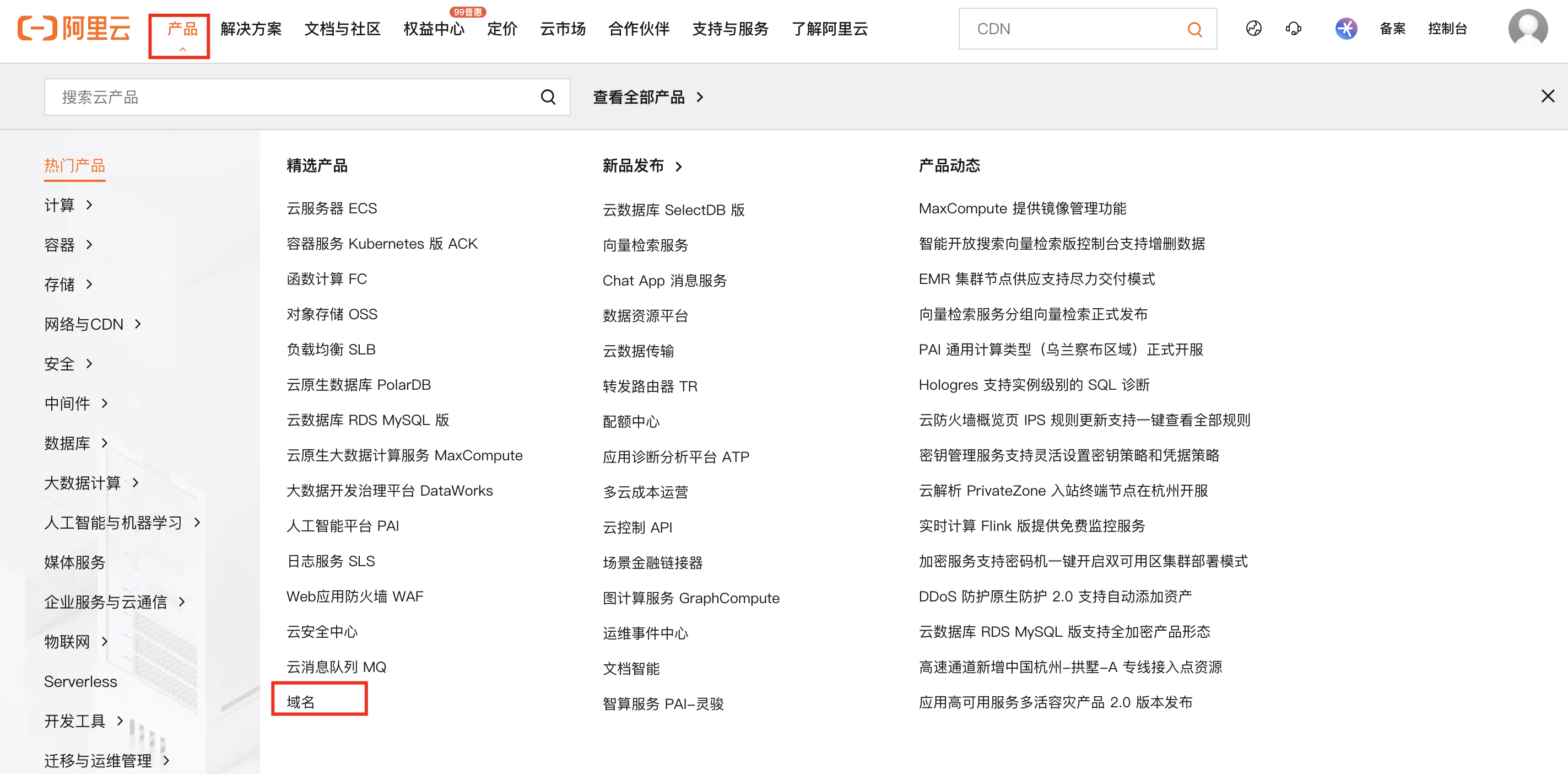Click the globe region icon
The image size is (1568, 774).
pos(1253,29)
